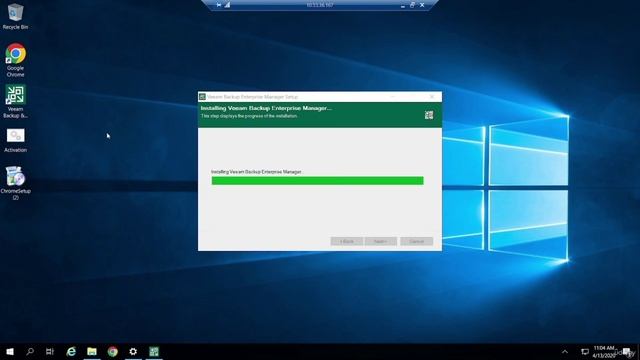Restore down the remote session window

coord(412,5)
